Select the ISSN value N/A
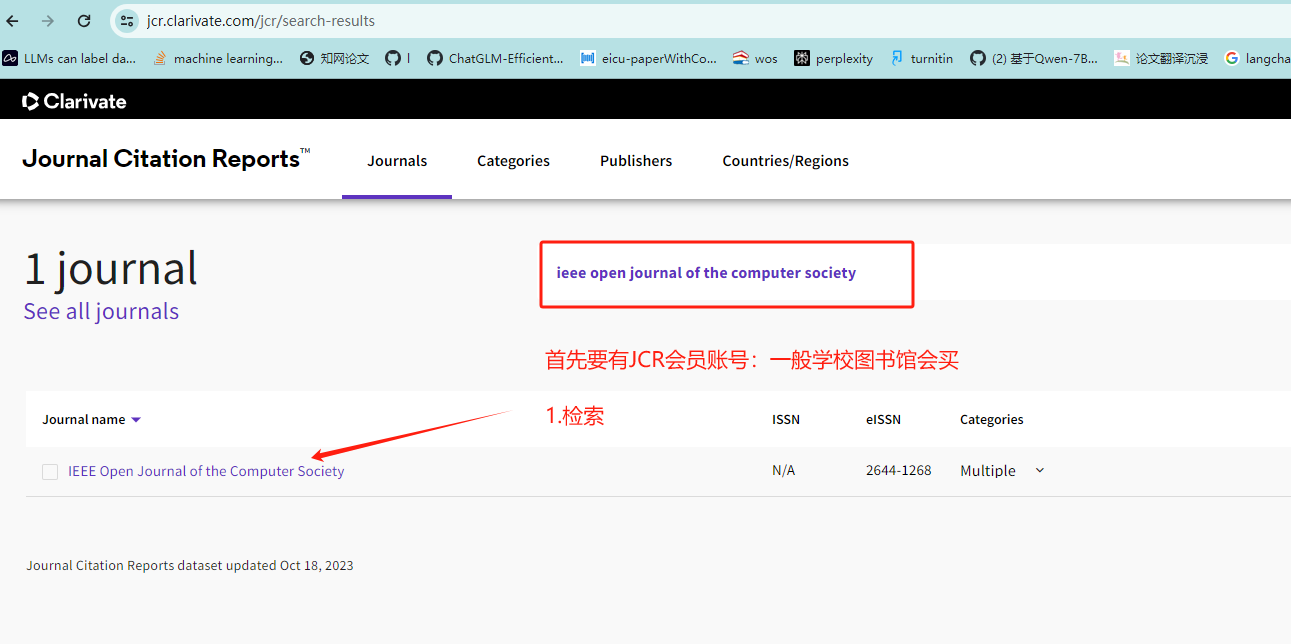The height and width of the screenshot is (644, 1291). click(783, 470)
